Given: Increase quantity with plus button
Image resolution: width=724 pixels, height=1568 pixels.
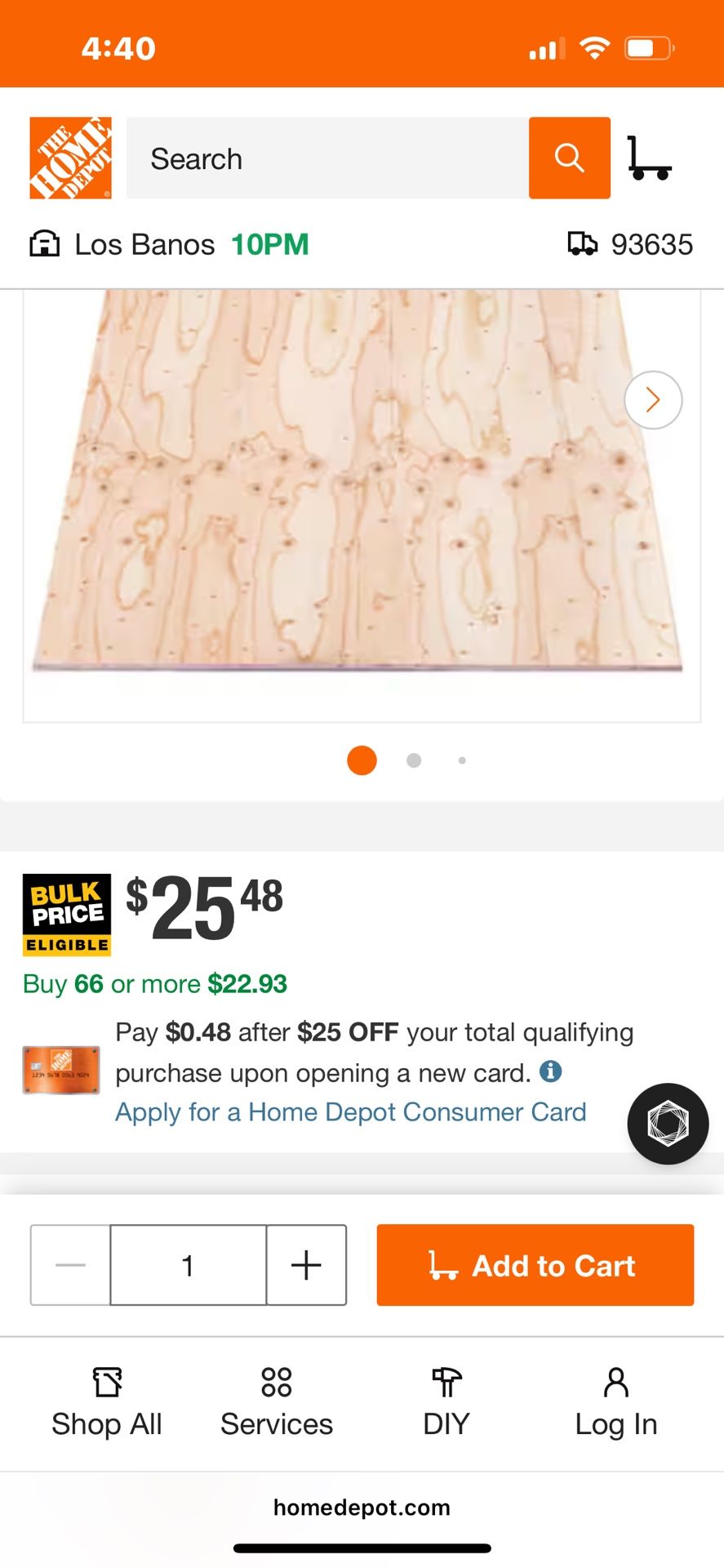Looking at the screenshot, I should [306, 1265].
